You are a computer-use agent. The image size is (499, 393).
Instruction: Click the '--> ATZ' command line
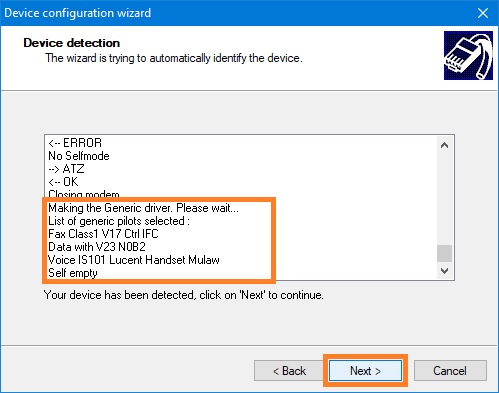tap(66, 169)
